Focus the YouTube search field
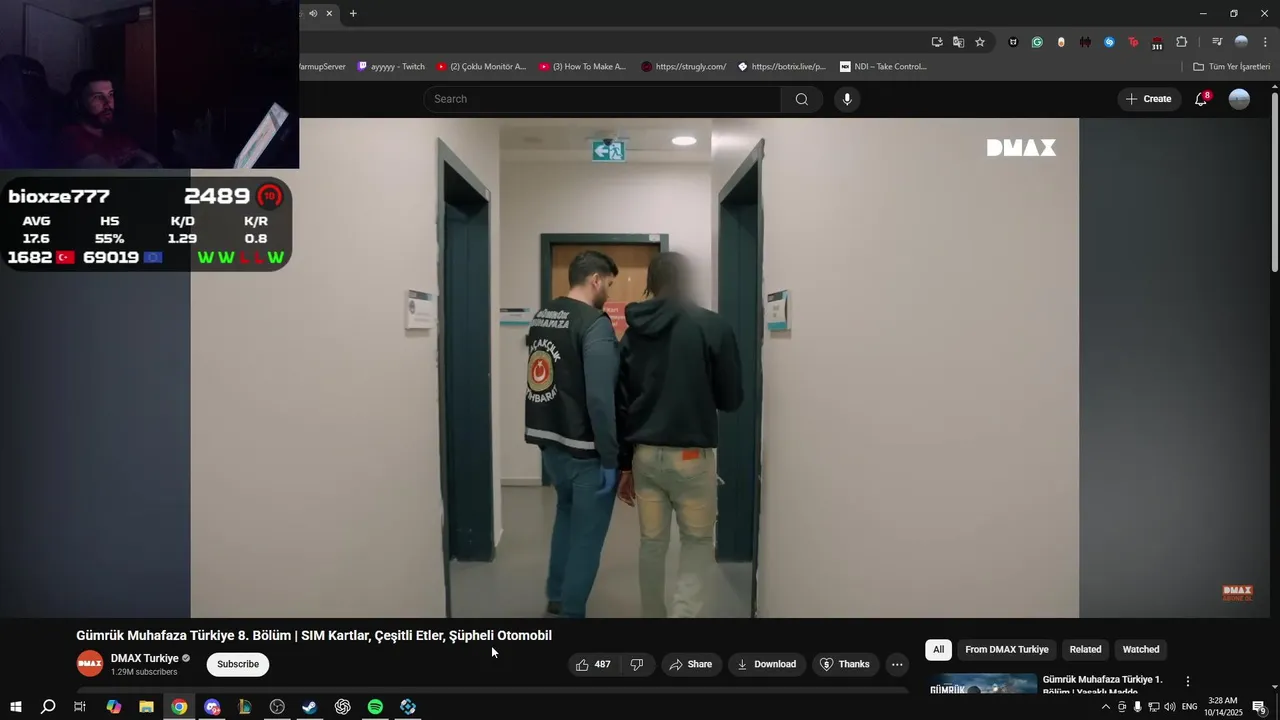Image resolution: width=1280 pixels, height=720 pixels. pyautogui.click(x=602, y=99)
